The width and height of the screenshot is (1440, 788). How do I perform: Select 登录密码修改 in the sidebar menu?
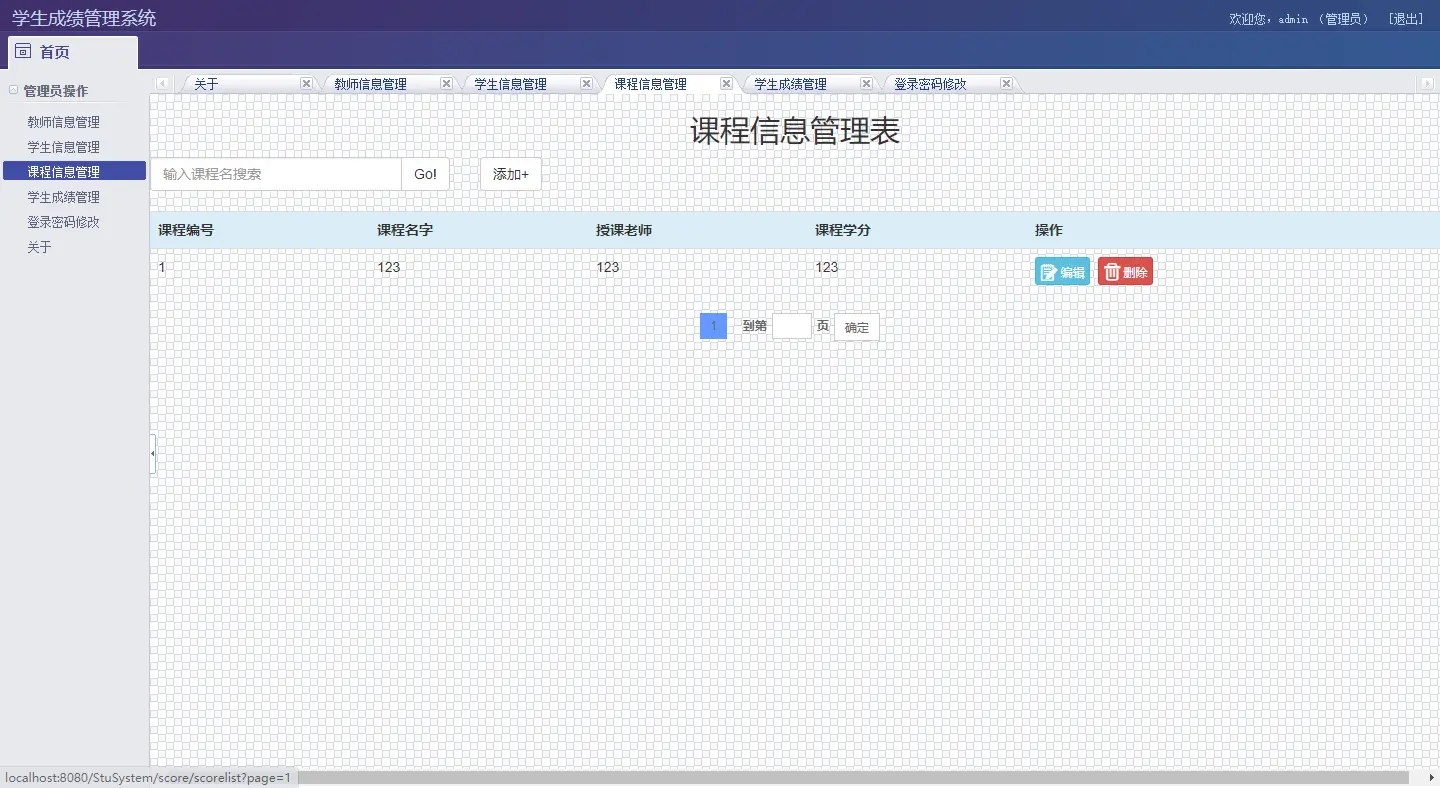coord(63,221)
